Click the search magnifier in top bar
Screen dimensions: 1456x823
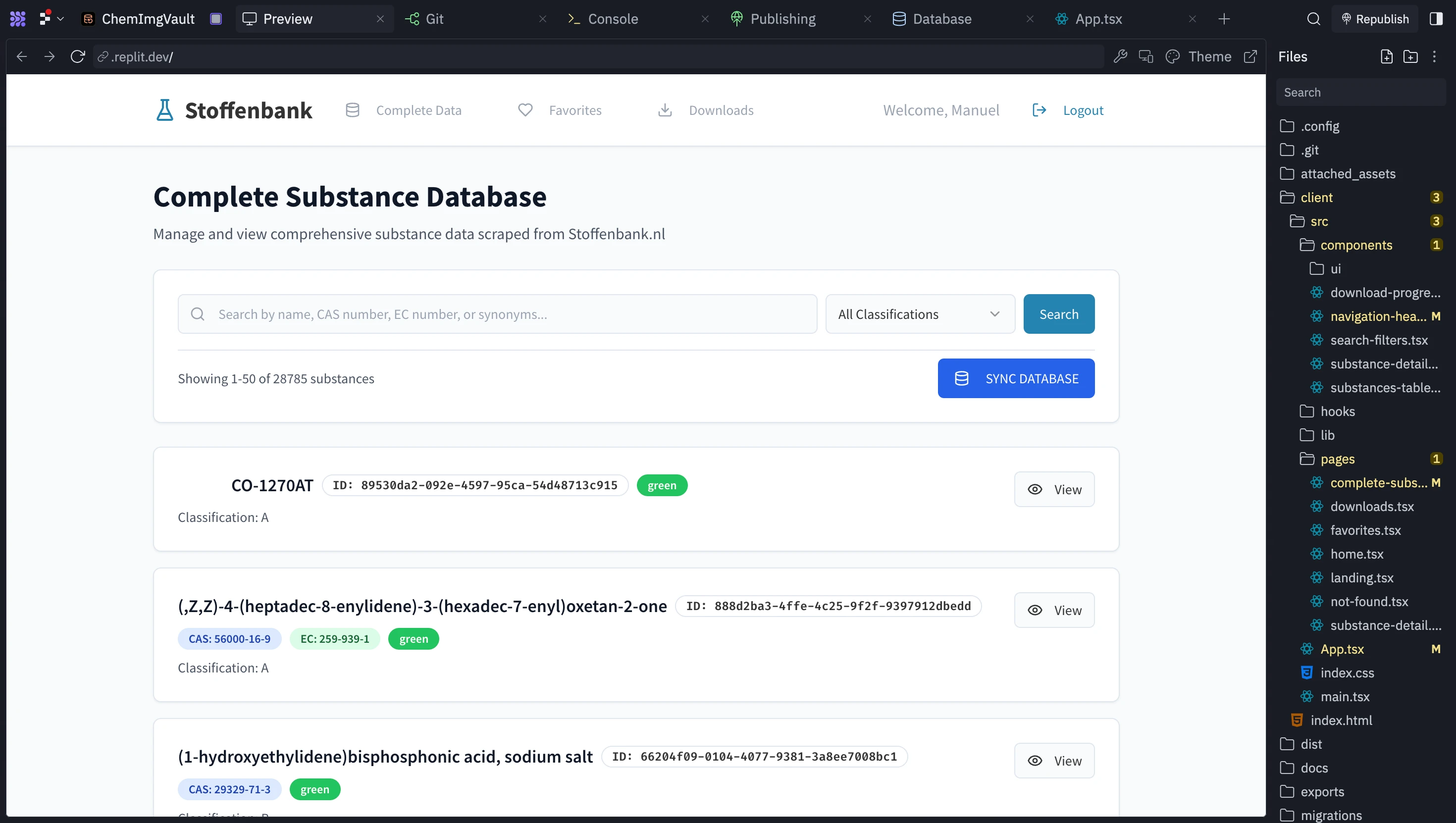(x=1313, y=19)
